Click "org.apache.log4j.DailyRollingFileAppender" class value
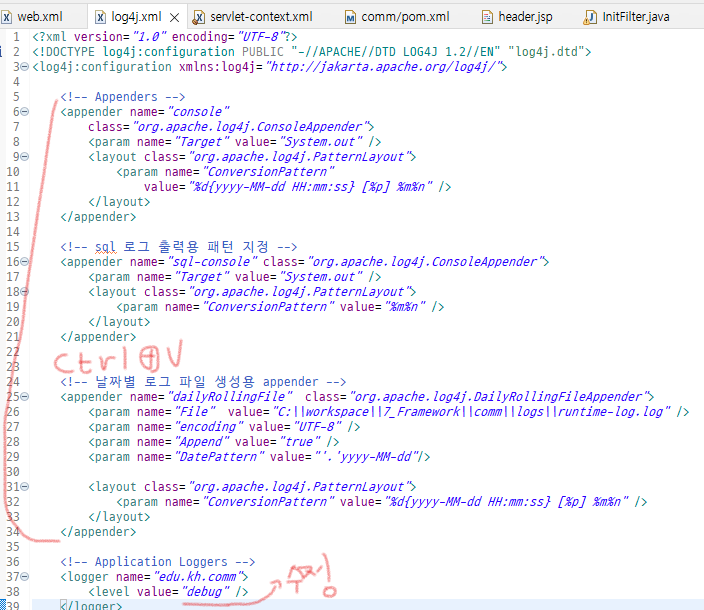 pyautogui.click(x=499, y=397)
